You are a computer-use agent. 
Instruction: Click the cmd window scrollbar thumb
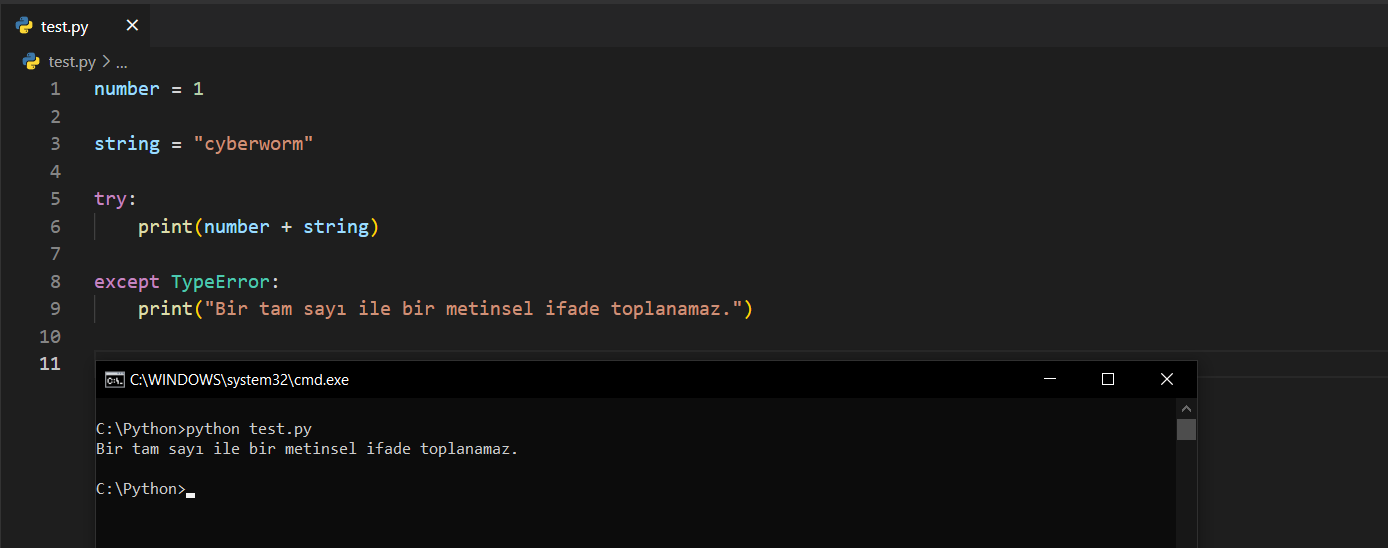tap(1186, 429)
